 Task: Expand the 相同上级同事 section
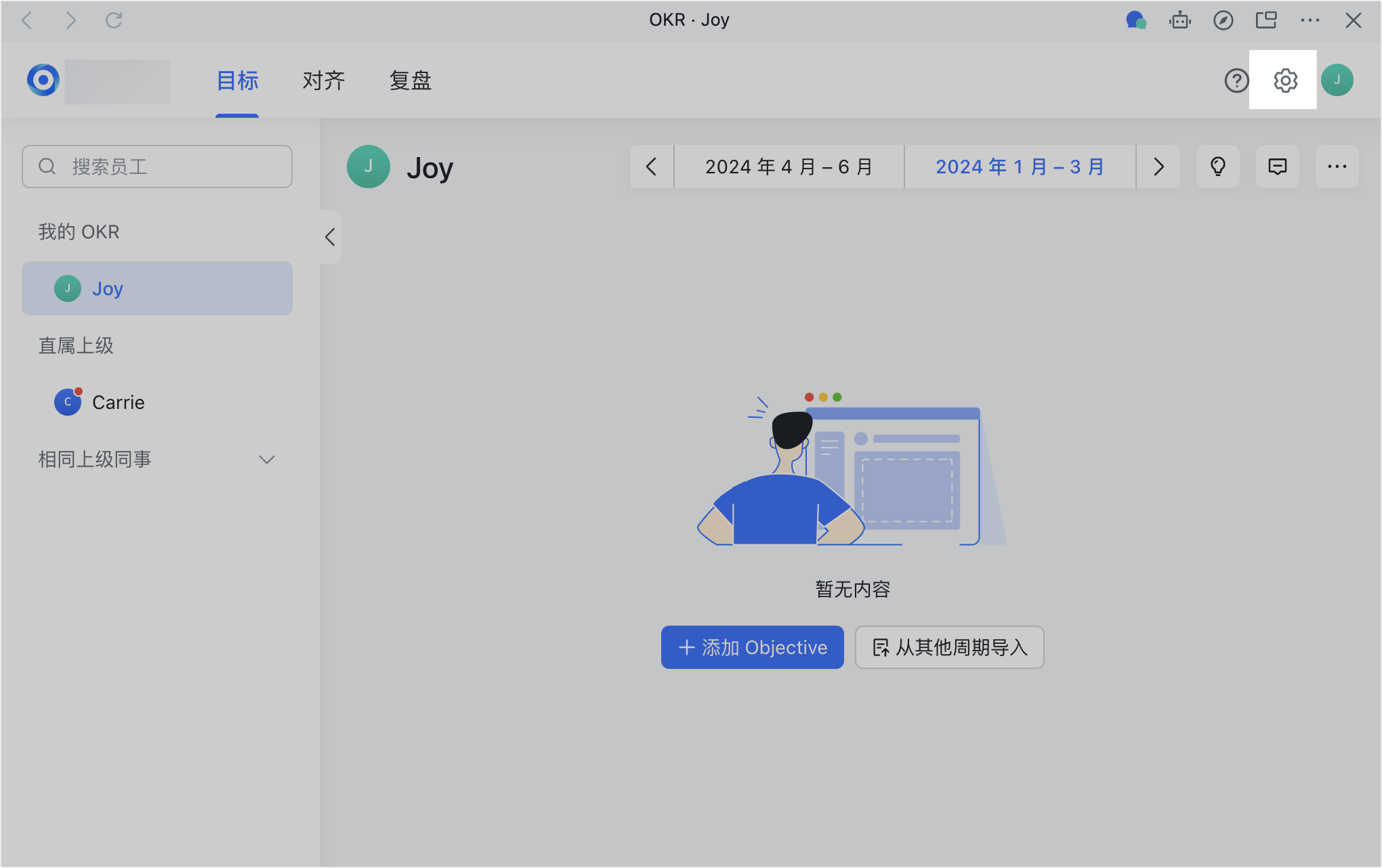(267, 460)
